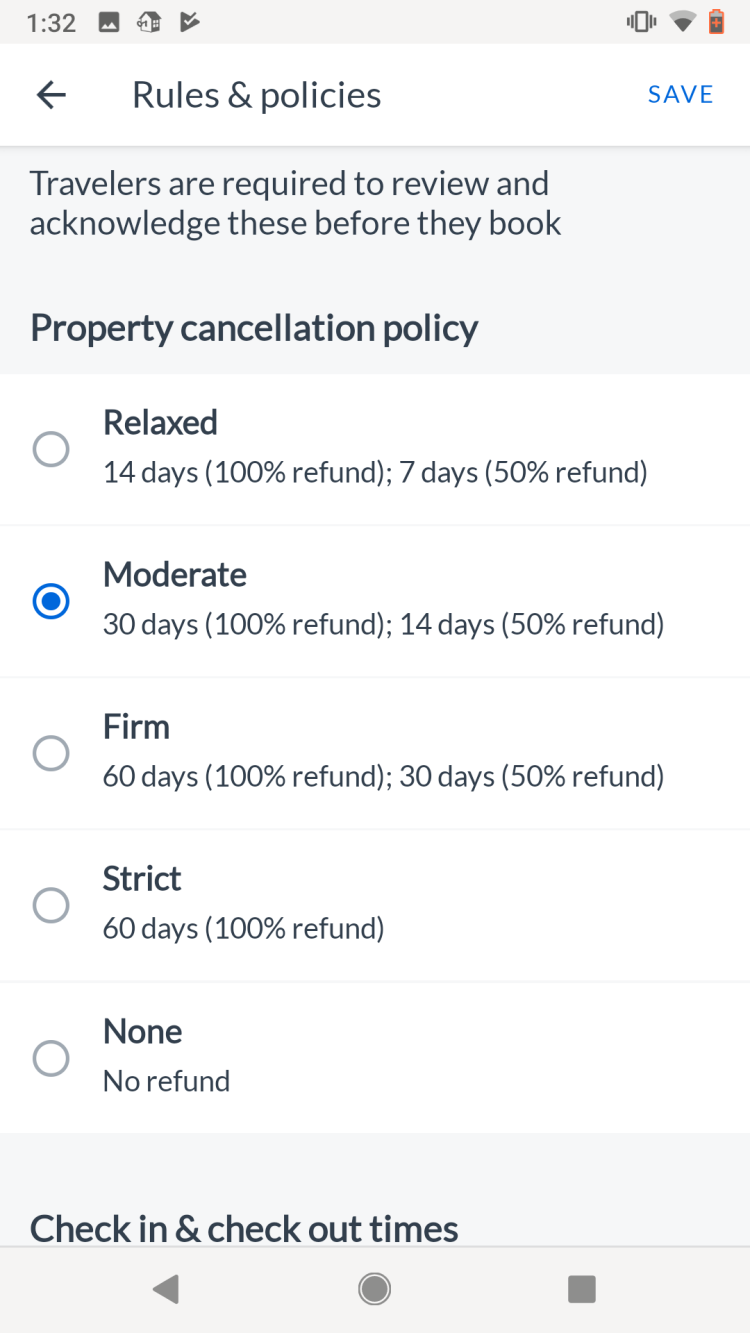Tap the Property cancellation policy heading

[254, 328]
